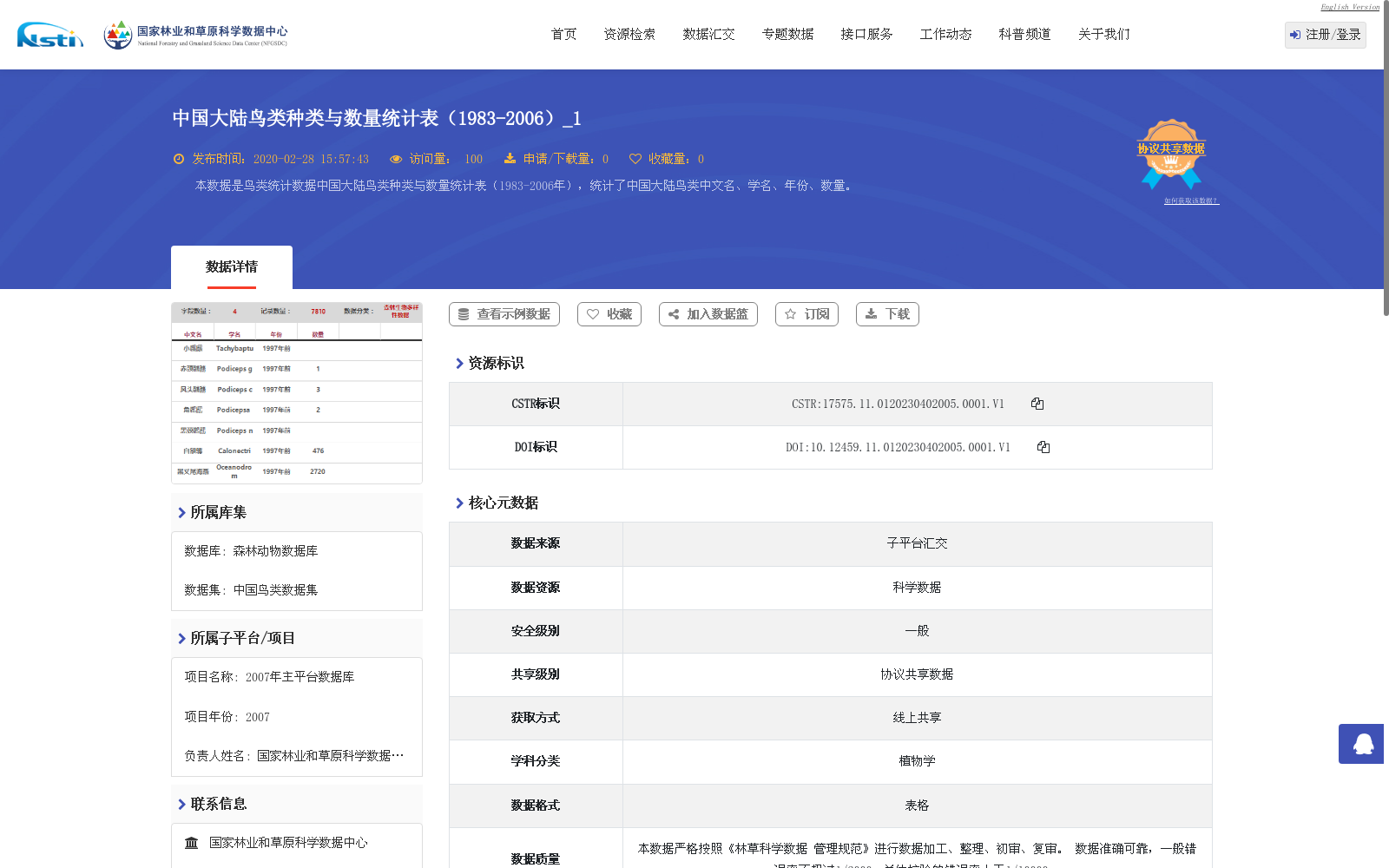Click the clock icon beside 发布时间
1389x868 pixels.
click(x=179, y=159)
